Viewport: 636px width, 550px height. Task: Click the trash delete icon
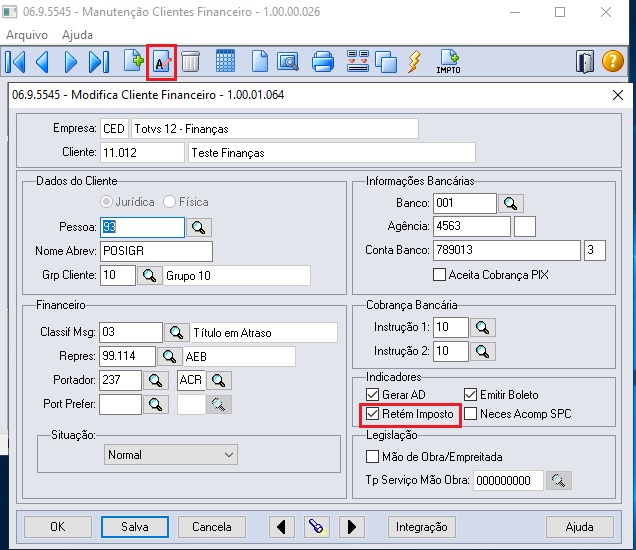pyautogui.click(x=190, y=62)
